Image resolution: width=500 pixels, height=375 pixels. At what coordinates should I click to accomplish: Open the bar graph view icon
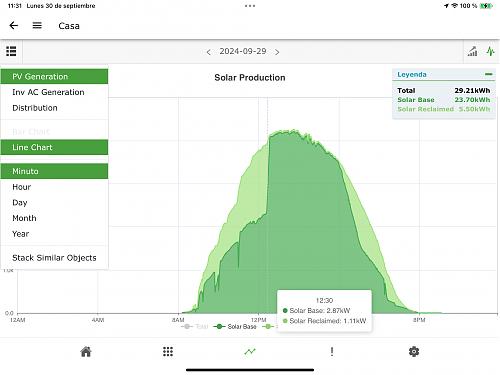click(472, 52)
